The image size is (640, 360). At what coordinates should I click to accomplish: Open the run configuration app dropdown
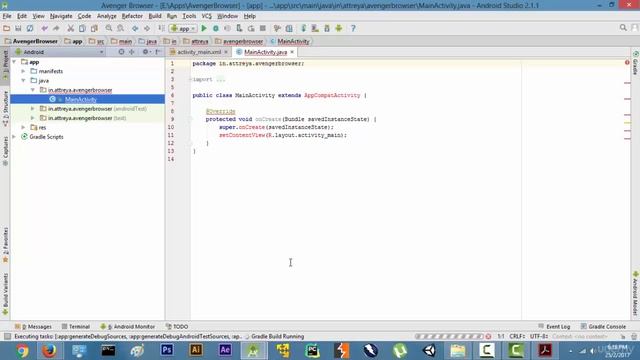pos(183,28)
